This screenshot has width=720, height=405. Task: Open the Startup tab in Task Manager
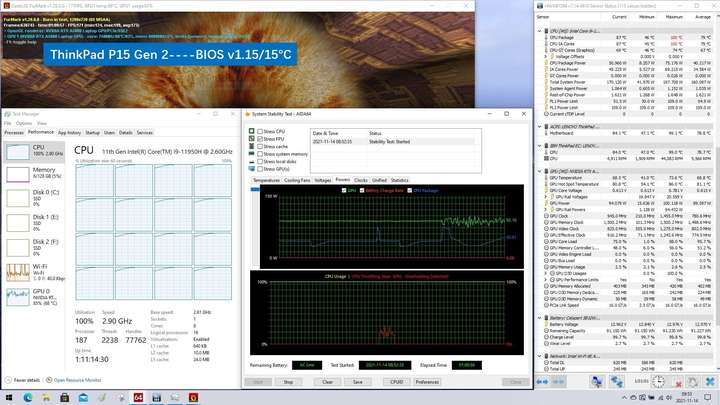point(92,132)
